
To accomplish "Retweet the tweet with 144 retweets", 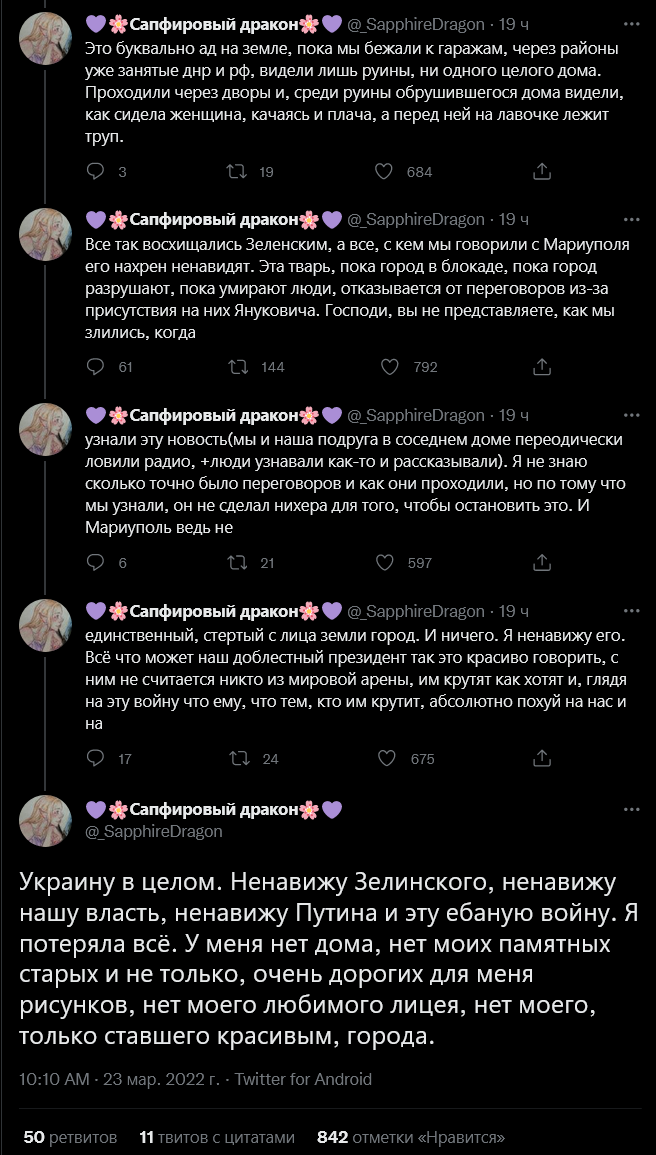I will coord(238,367).
